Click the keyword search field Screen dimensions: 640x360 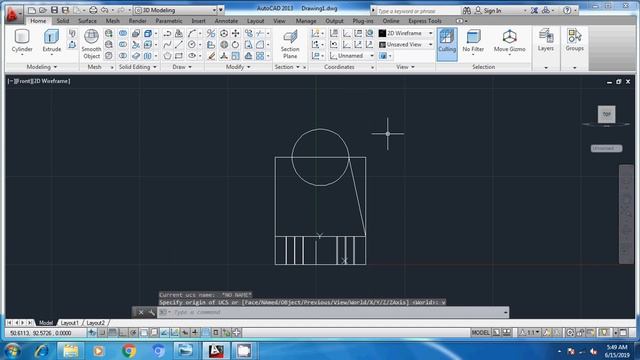coord(418,11)
